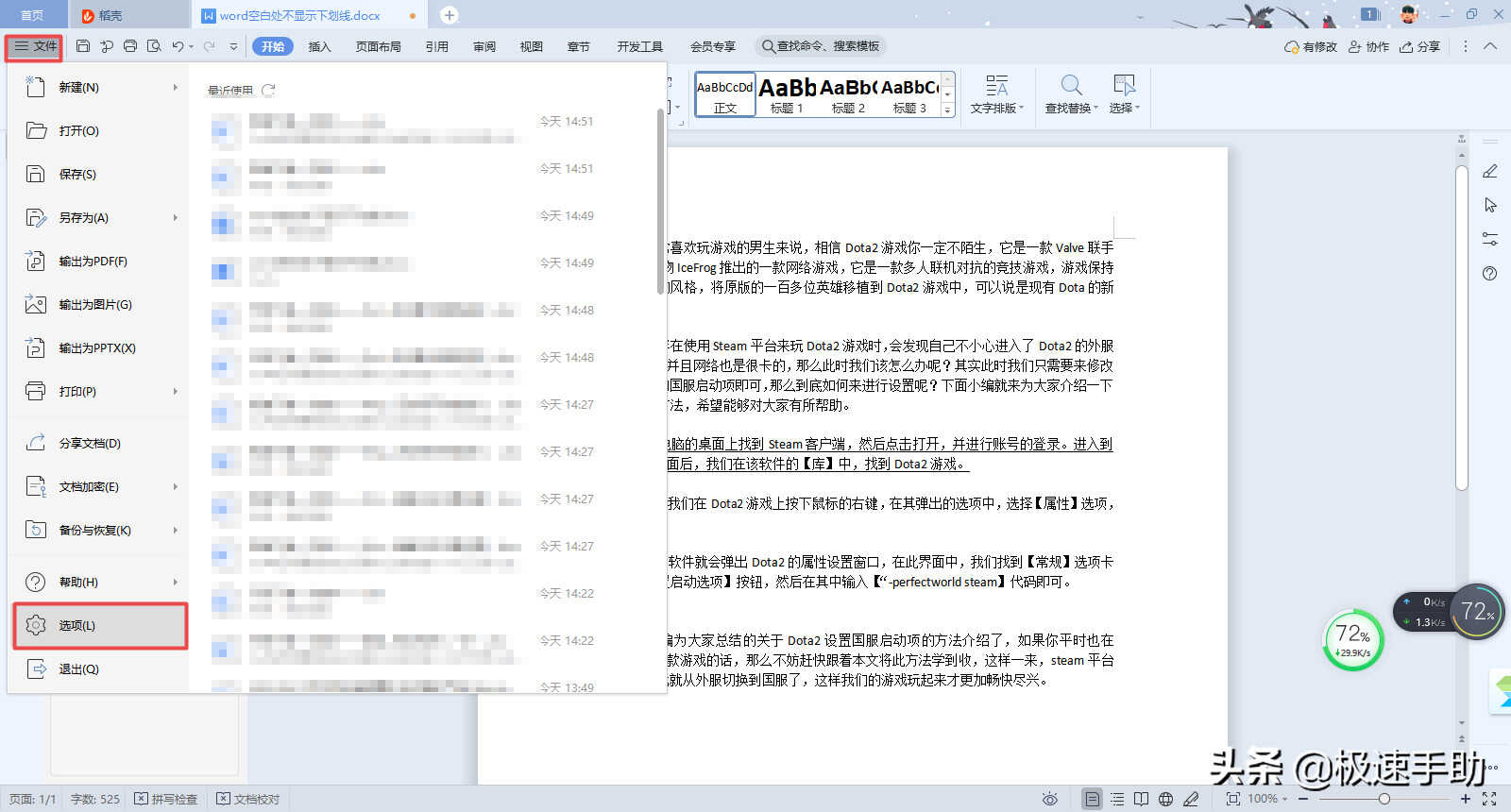Expand the 新建(N) submenu arrow

[x=175, y=87]
